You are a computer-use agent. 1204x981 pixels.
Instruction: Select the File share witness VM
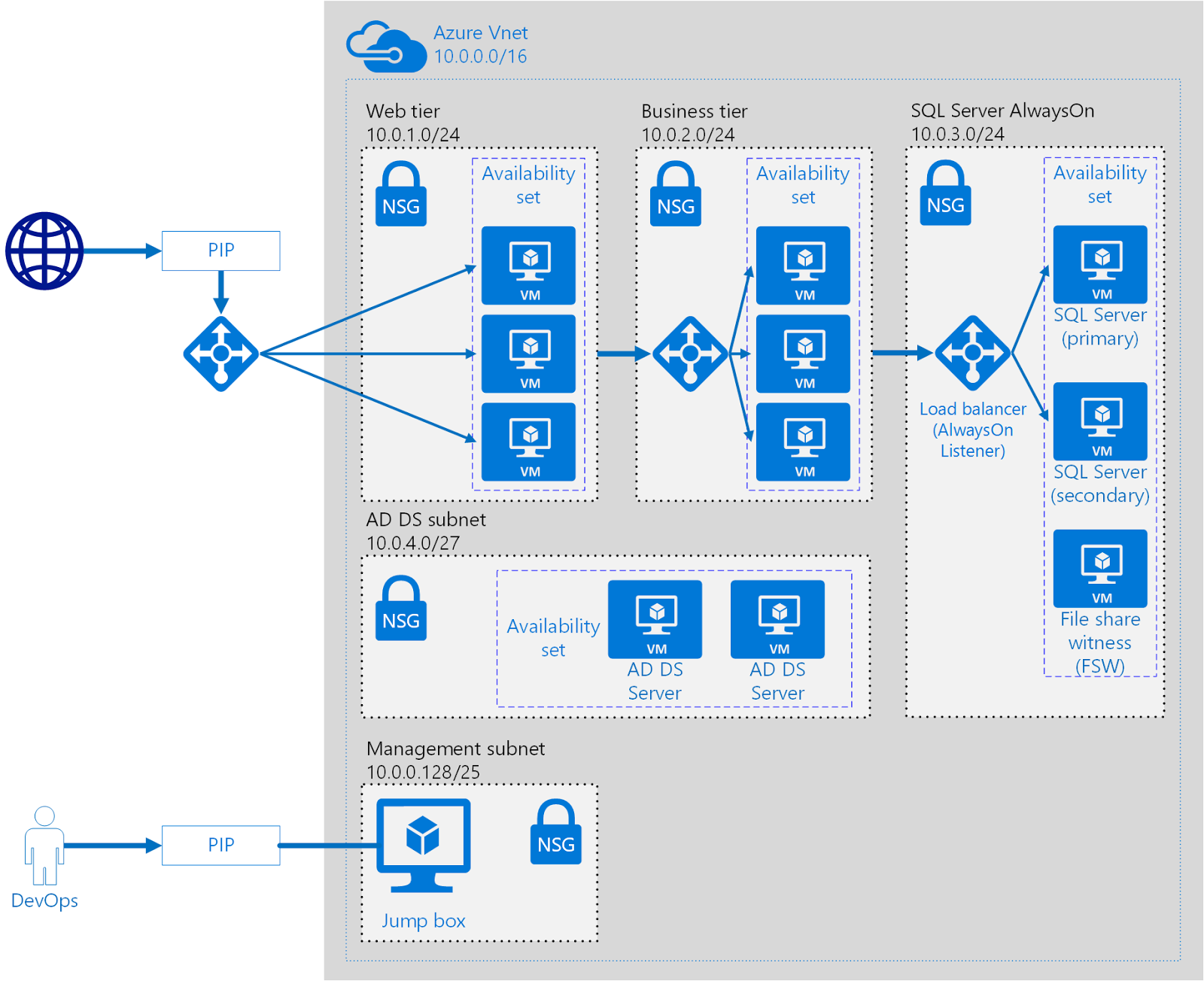point(1100,569)
